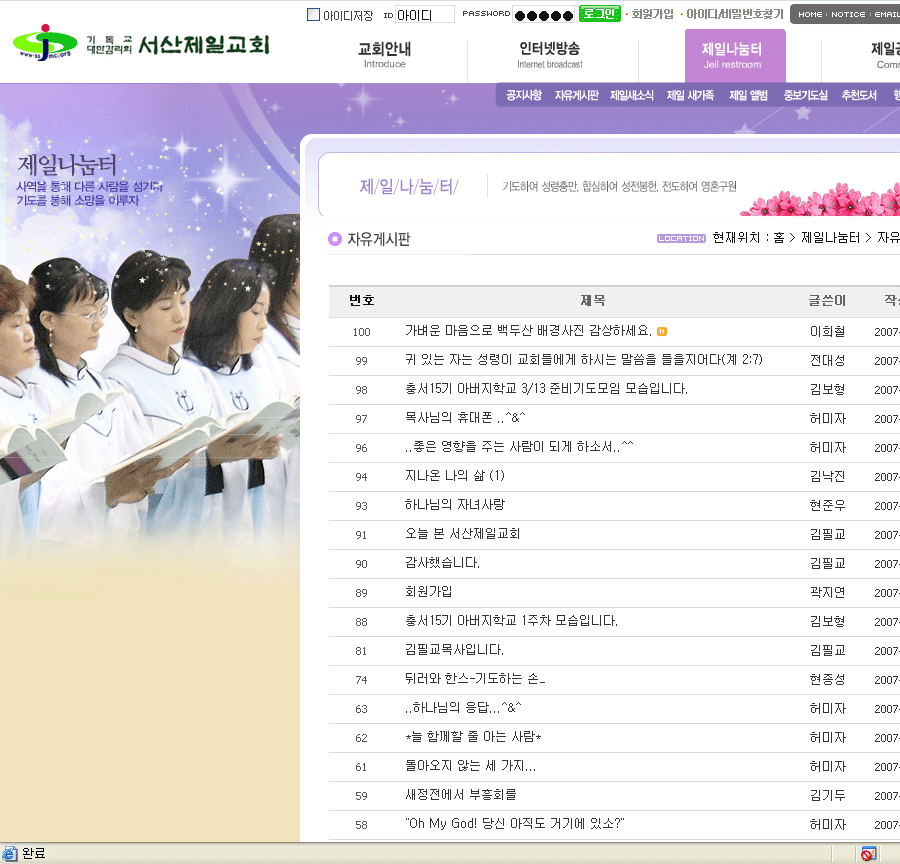Open post '귀 있는 자는 성령이 교회들에게...'
Image resolution: width=900 pixels, height=864 pixels.
coord(584,360)
